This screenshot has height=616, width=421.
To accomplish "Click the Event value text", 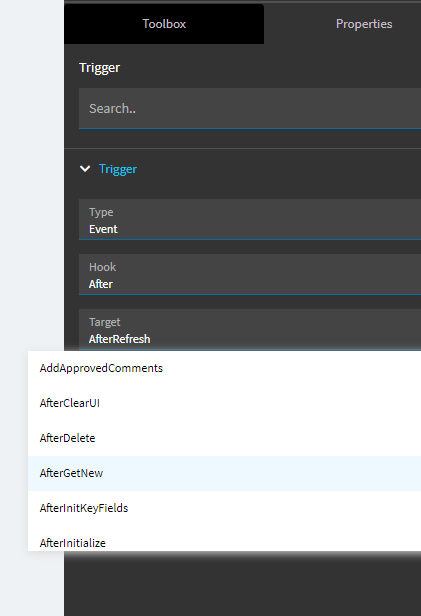I will (x=103, y=229).
